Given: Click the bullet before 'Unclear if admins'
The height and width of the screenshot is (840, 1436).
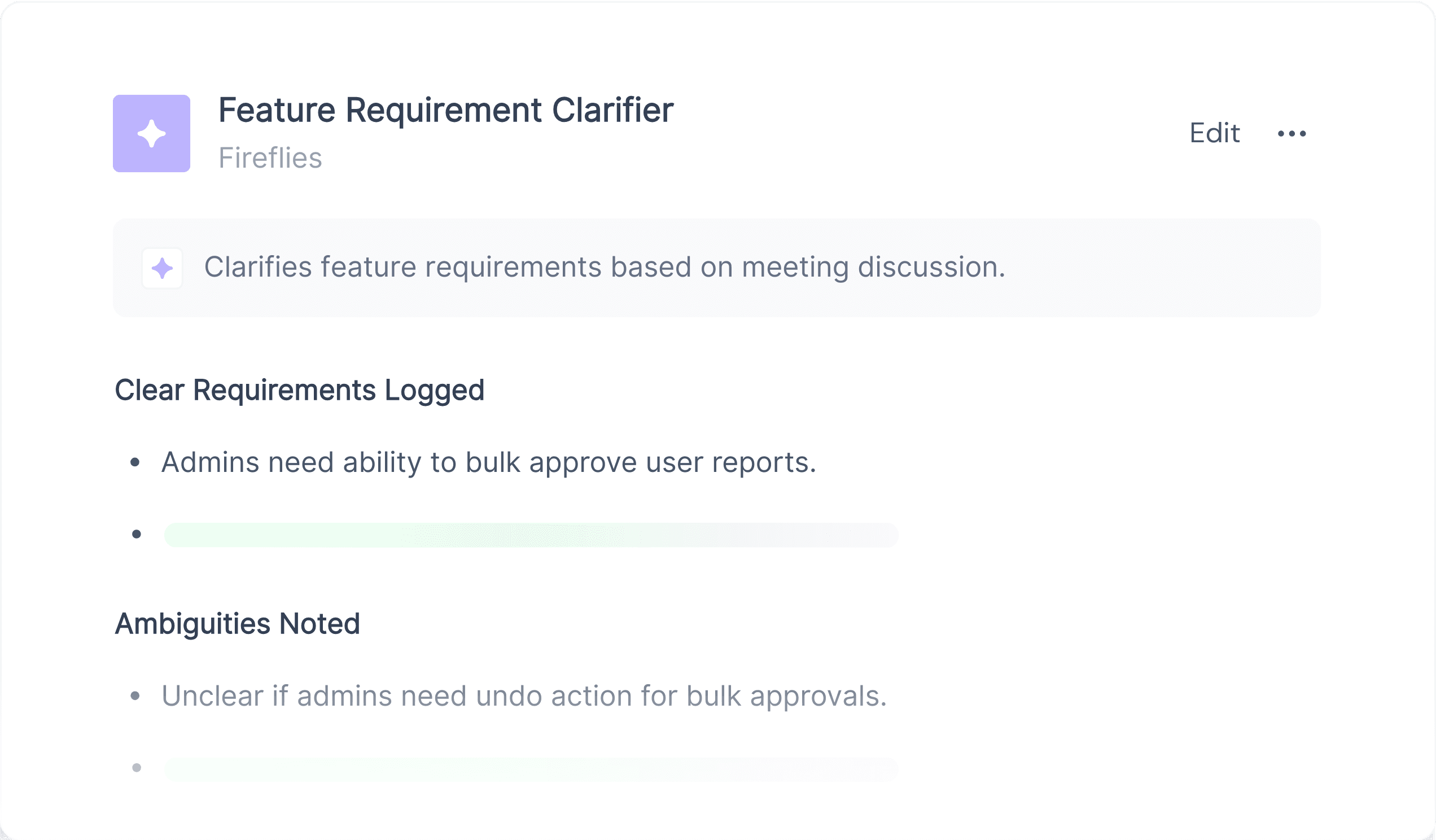Looking at the screenshot, I should [x=135, y=696].
